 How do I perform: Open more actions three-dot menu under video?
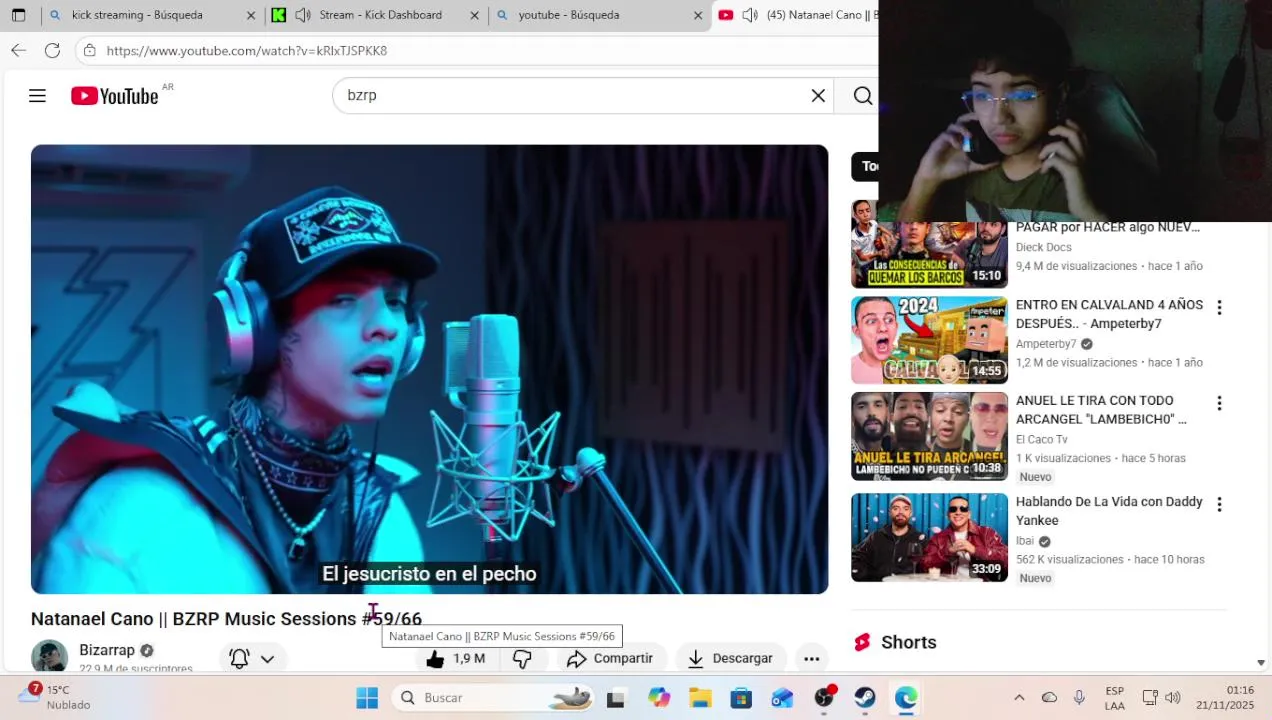point(812,658)
